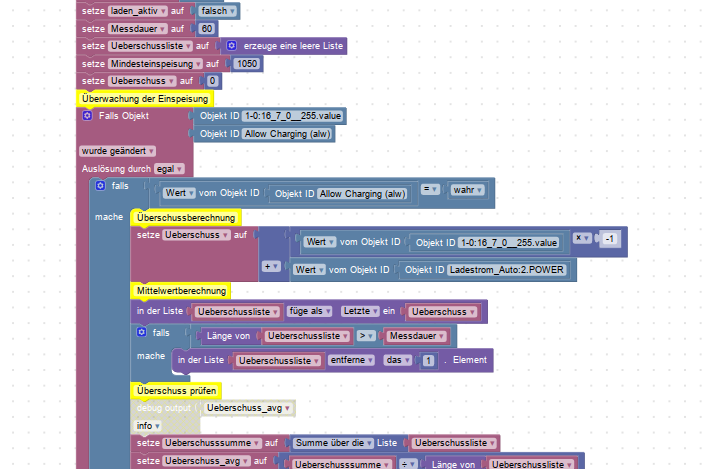Open '=' comparison operator dropdown

point(430,189)
